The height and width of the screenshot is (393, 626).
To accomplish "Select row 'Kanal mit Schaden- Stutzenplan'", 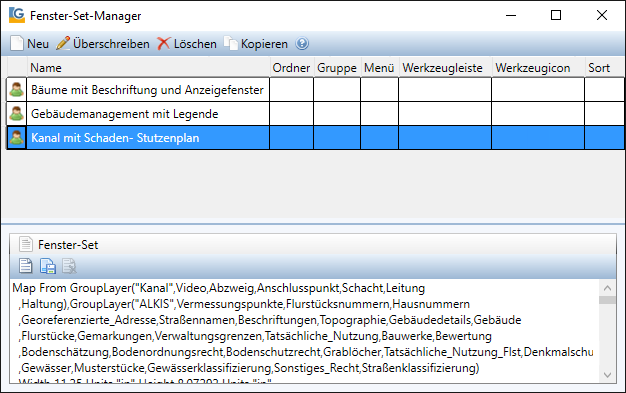I will pyautogui.click(x=315, y=137).
